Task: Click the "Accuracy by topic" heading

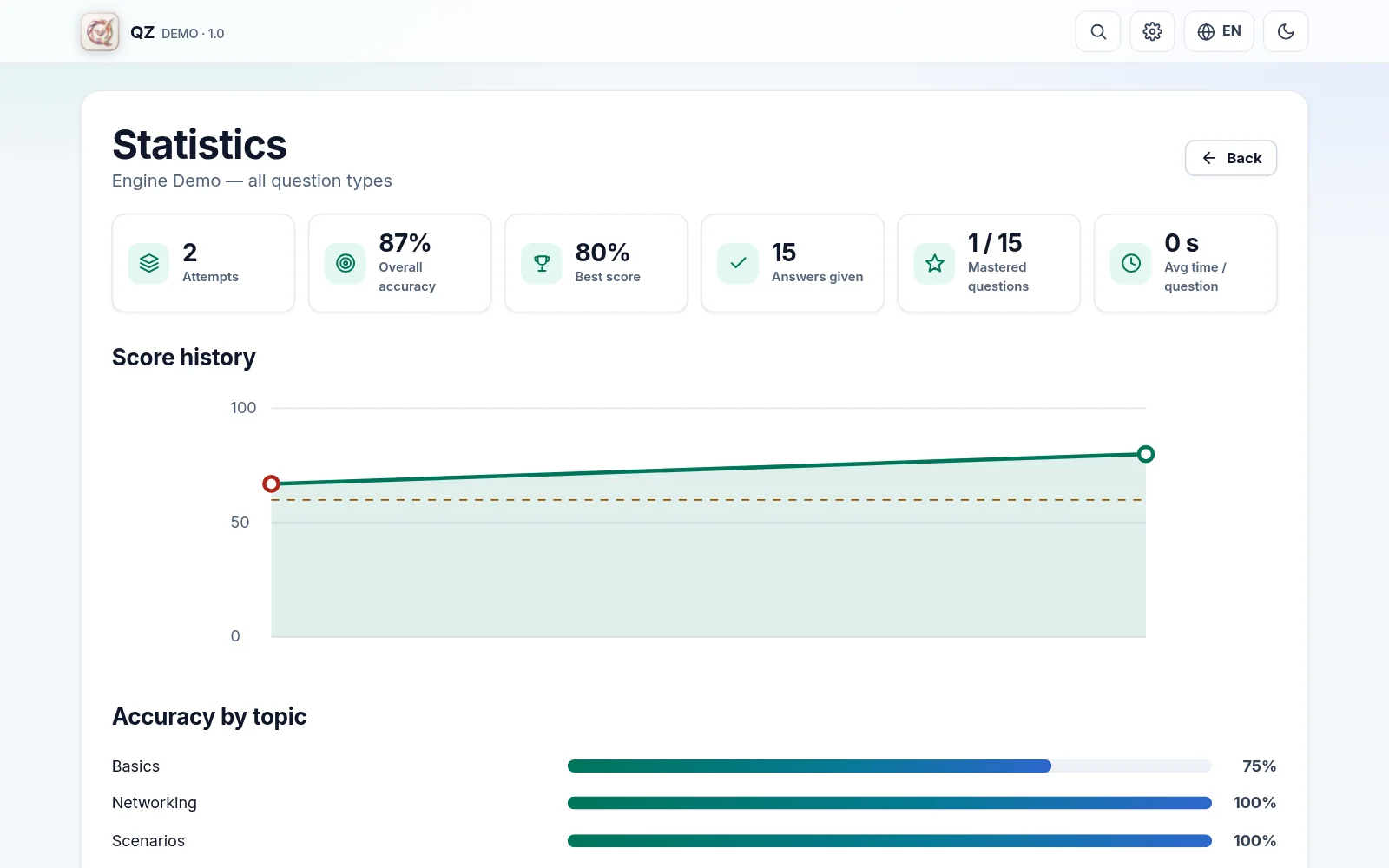Action: (209, 717)
